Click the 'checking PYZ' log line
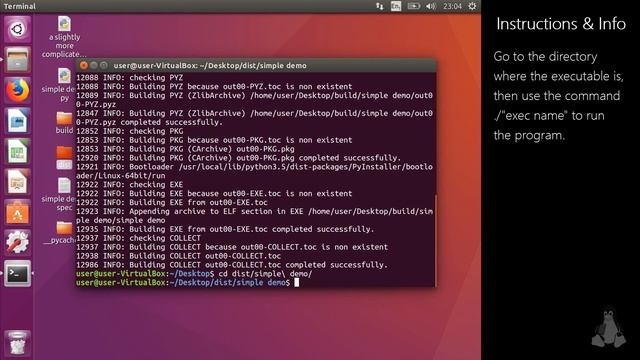Screen dimensions: 640x360 pos(129,78)
